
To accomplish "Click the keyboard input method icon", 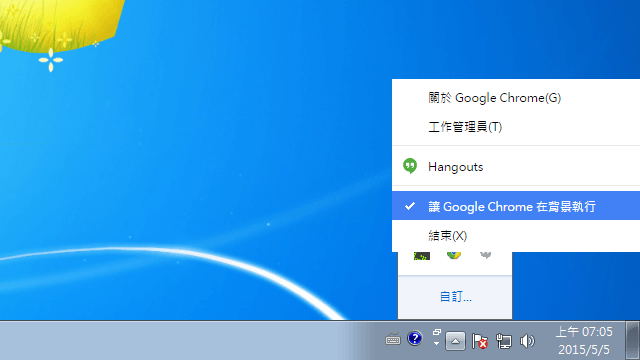I will pyautogui.click(x=393, y=339).
